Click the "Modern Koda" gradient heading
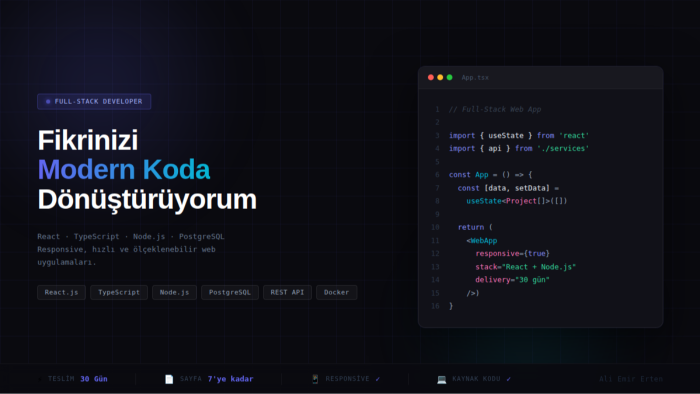The image size is (700, 394). click(x=124, y=170)
